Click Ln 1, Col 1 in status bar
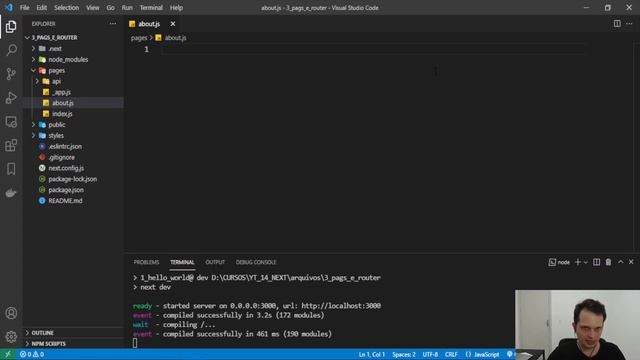The image size is (640, 360). (372, 354)
